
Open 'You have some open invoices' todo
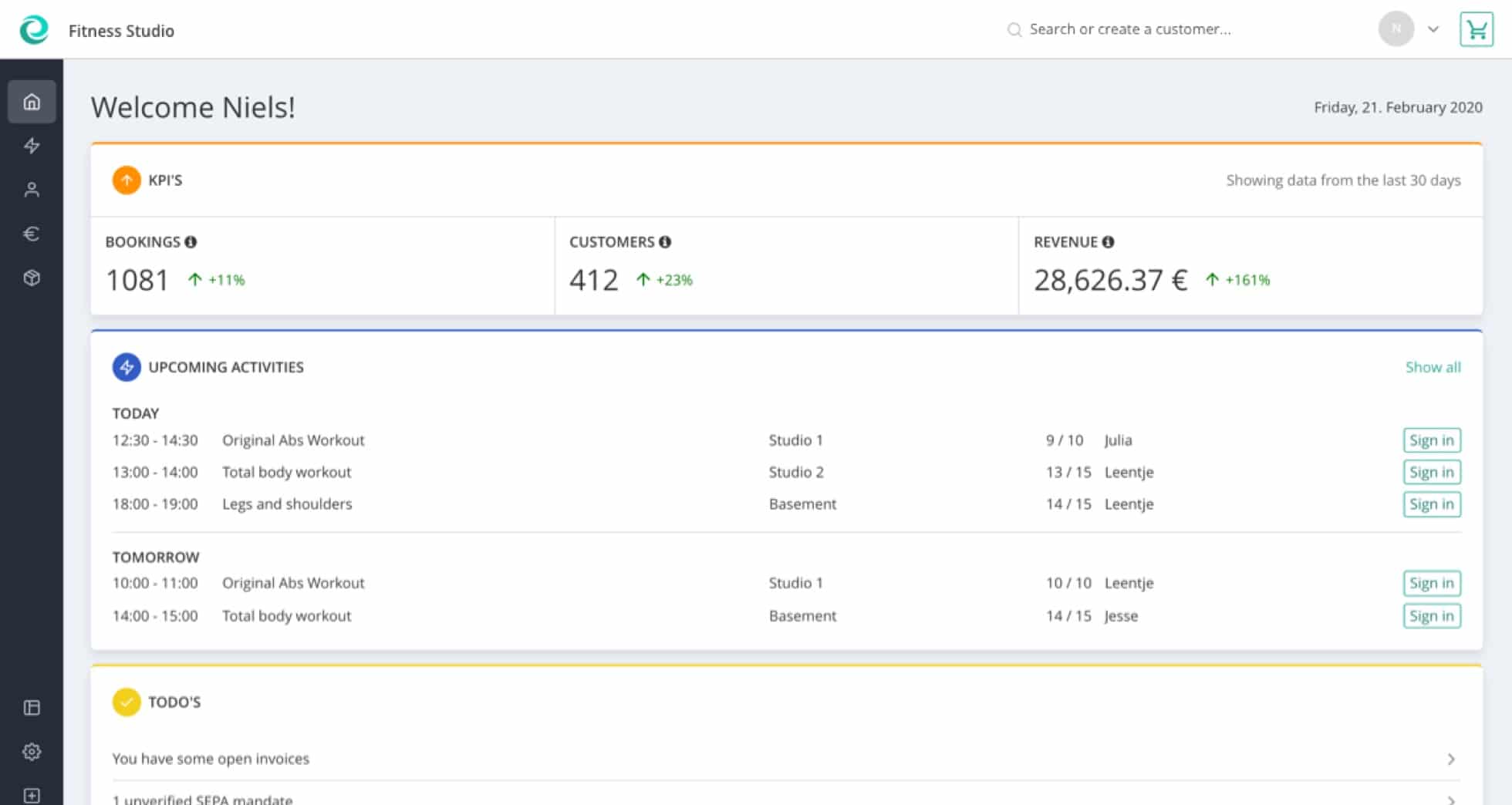(x=786, y=759)
